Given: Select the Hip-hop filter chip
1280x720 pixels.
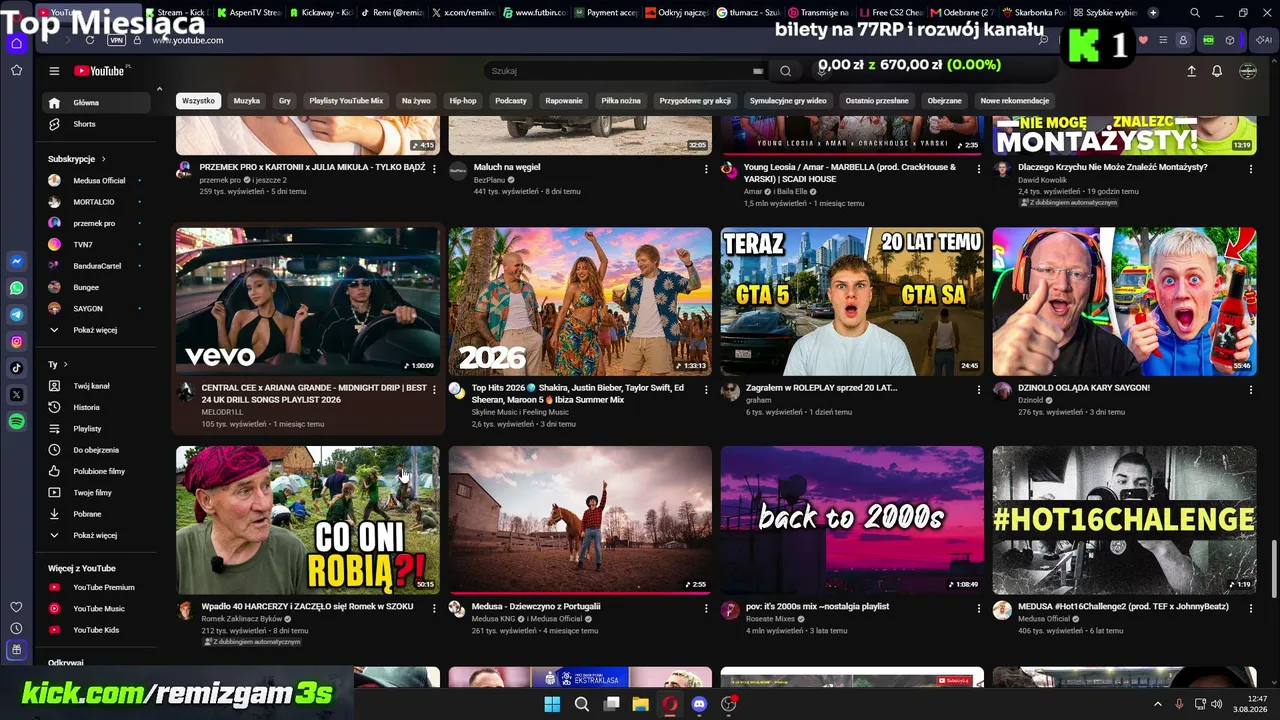Looking at the screenshot, I should coord(463,101).
